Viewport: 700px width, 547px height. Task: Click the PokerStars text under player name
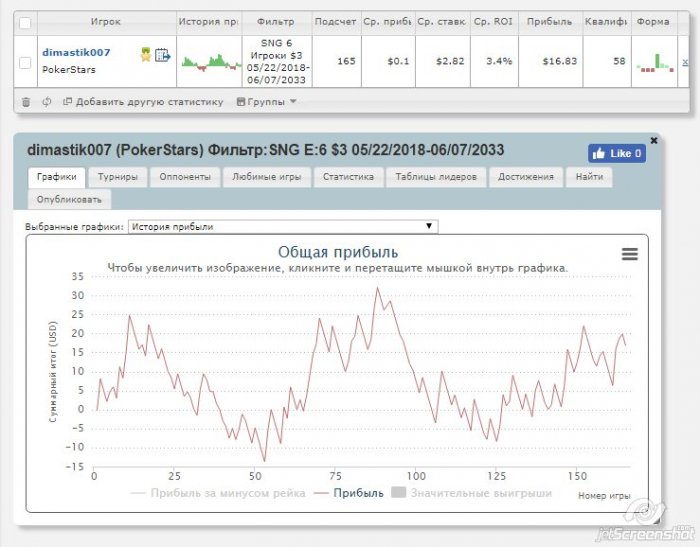(69, 70)
